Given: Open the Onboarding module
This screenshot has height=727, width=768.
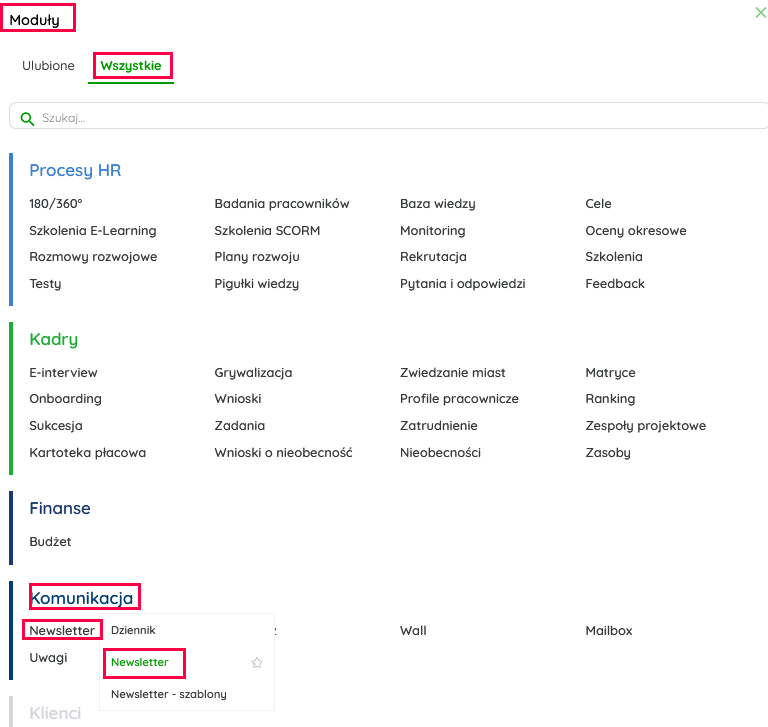Looking at the screenshot, I should (65, 399).
